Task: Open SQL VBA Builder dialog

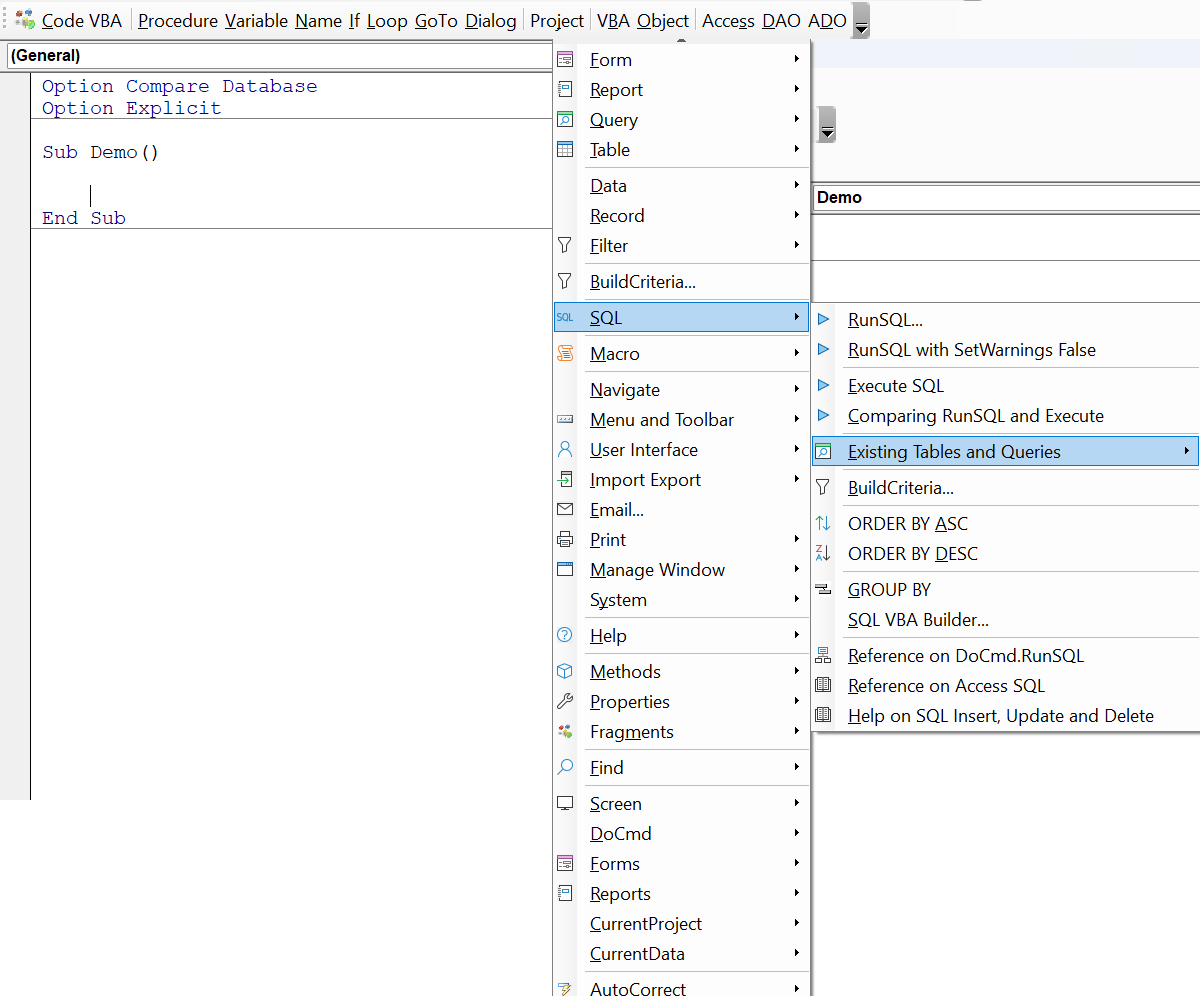Action: [x=918, y=620]
